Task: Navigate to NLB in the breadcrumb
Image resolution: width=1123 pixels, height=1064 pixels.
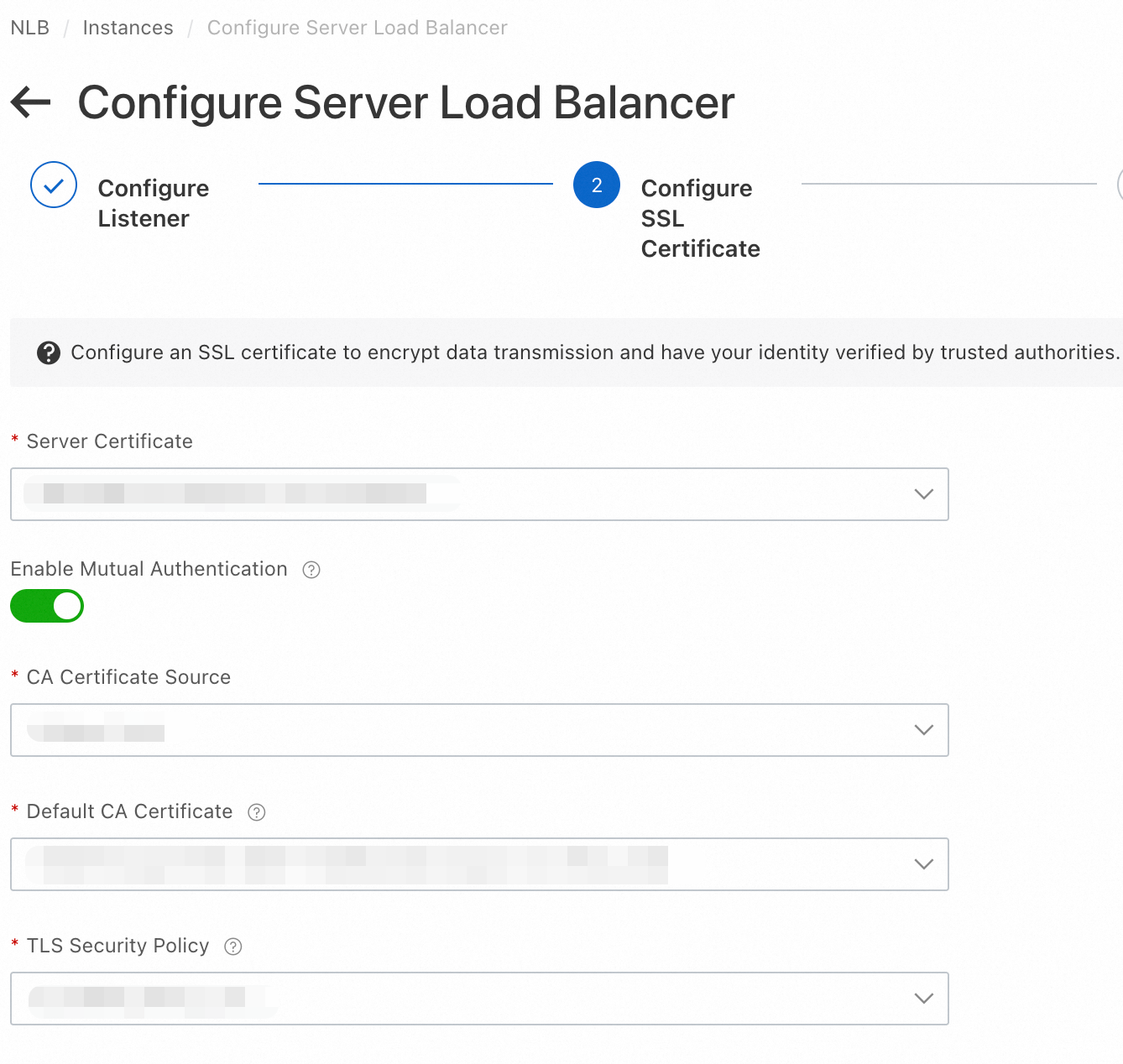Action: point(30,28)
